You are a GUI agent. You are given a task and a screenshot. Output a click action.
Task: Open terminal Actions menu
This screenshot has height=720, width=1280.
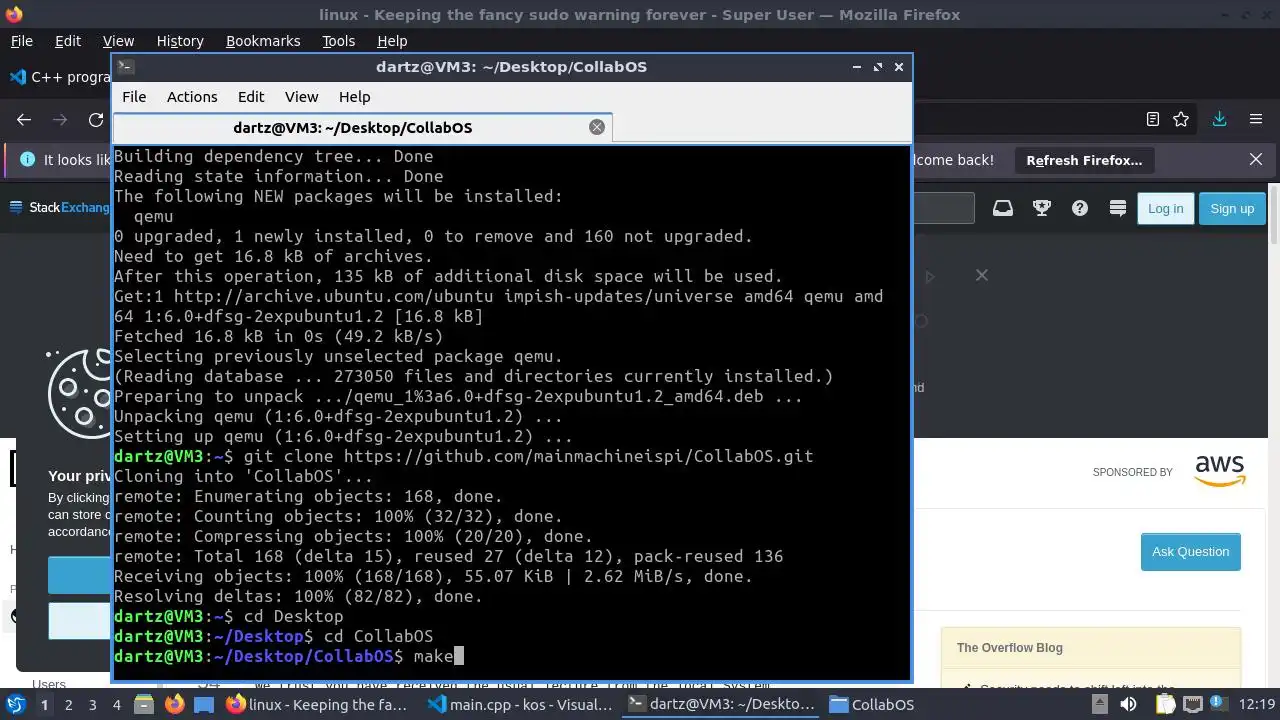coord(192,97)
